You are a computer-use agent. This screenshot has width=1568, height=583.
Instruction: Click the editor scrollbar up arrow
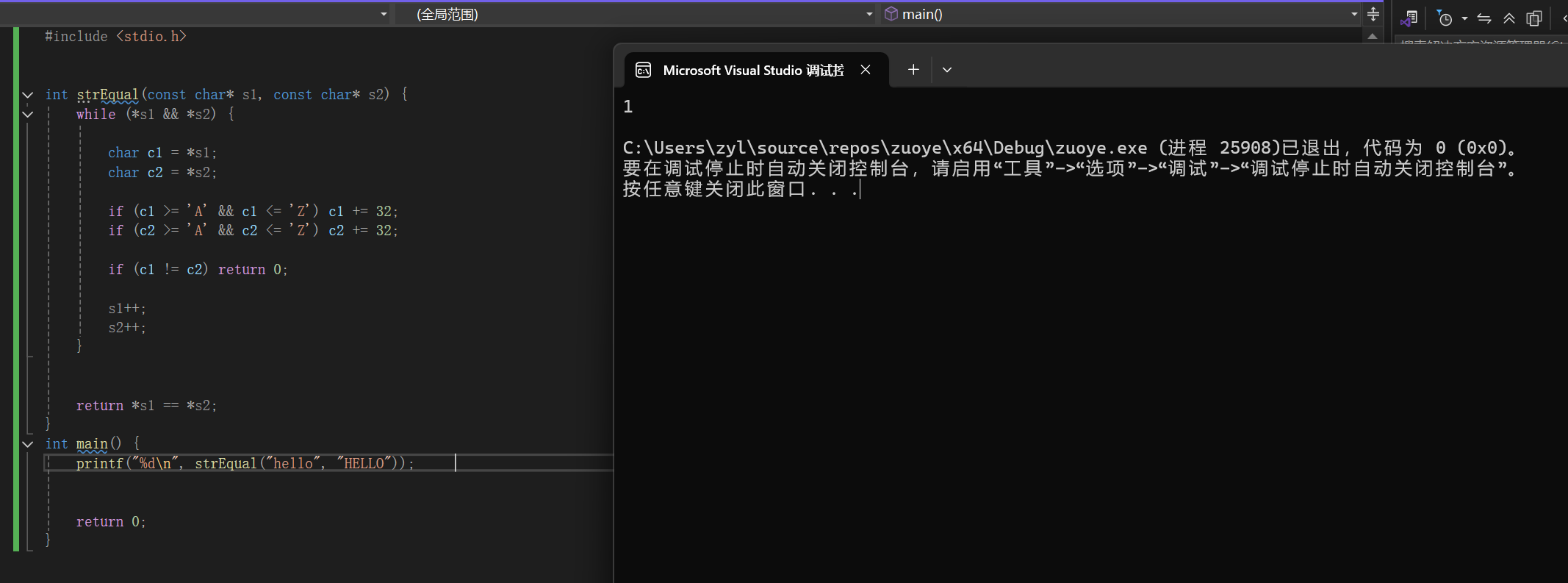(1373, 35)
